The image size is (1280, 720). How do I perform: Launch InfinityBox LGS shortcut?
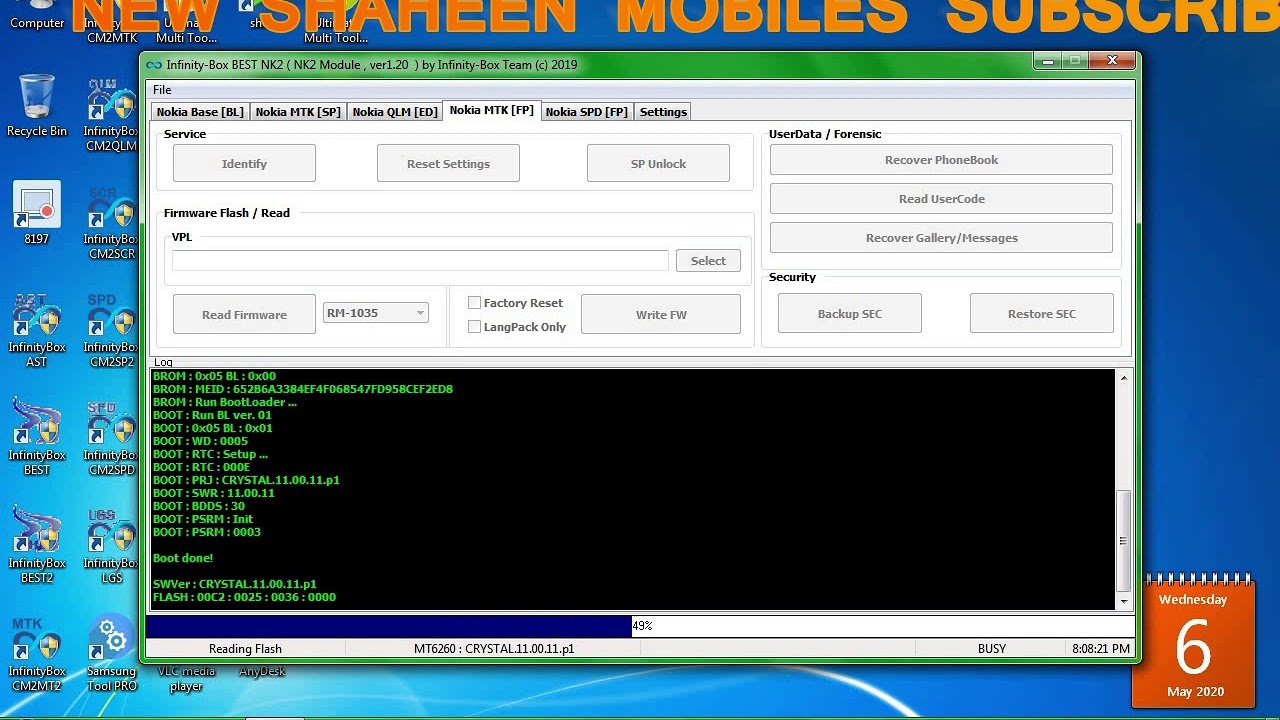111,547
